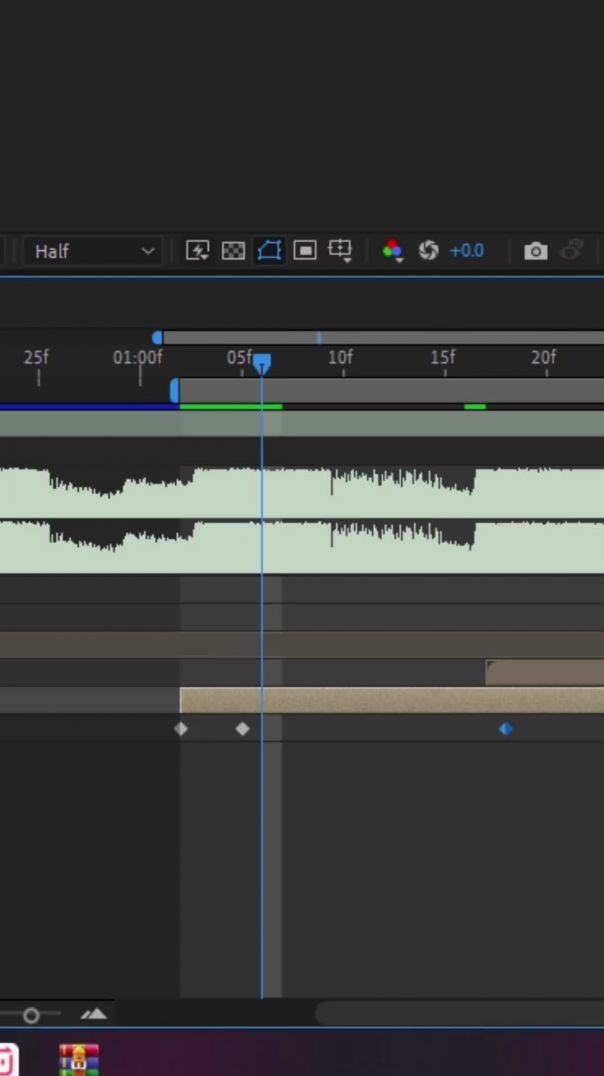
Task: Select the first gray keyframe diamond
Action: coord(181,729)
